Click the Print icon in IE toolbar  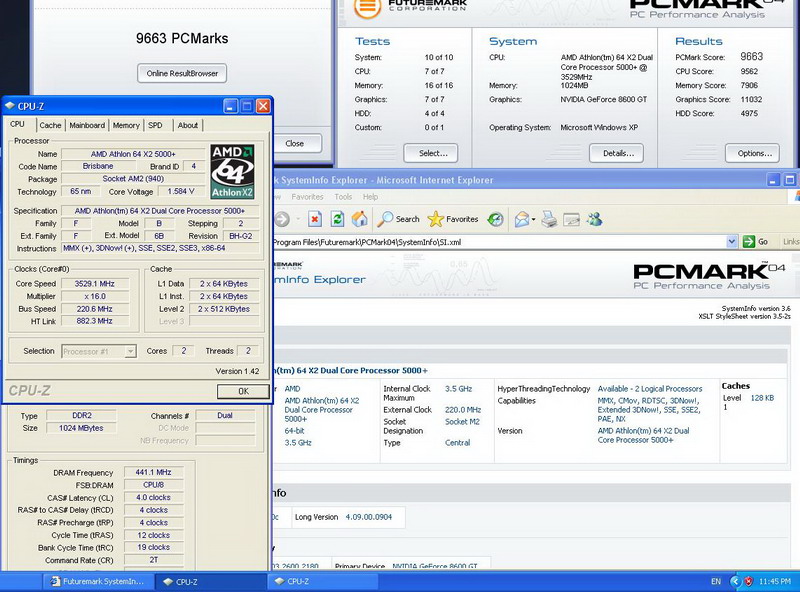click(549, 219)
